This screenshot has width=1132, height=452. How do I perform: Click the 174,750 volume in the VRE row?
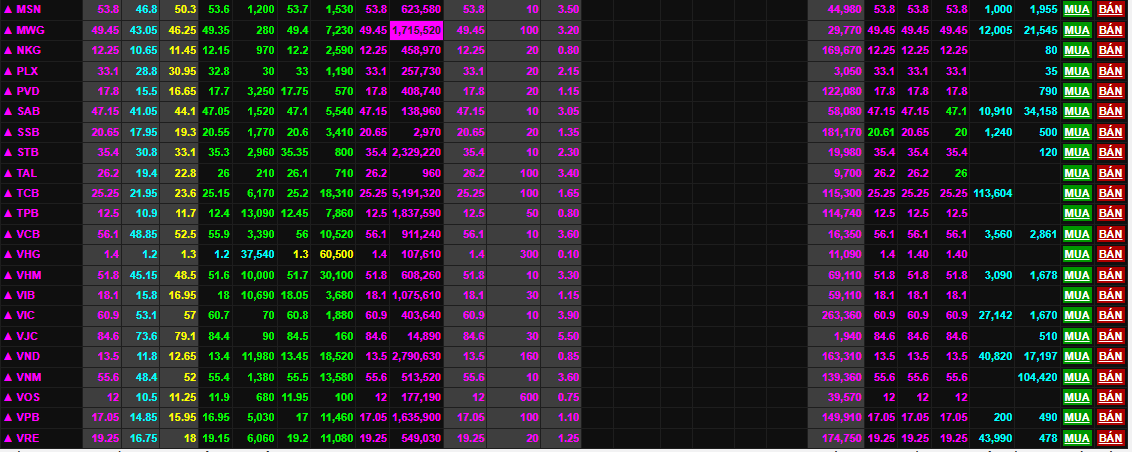[842, 438]
